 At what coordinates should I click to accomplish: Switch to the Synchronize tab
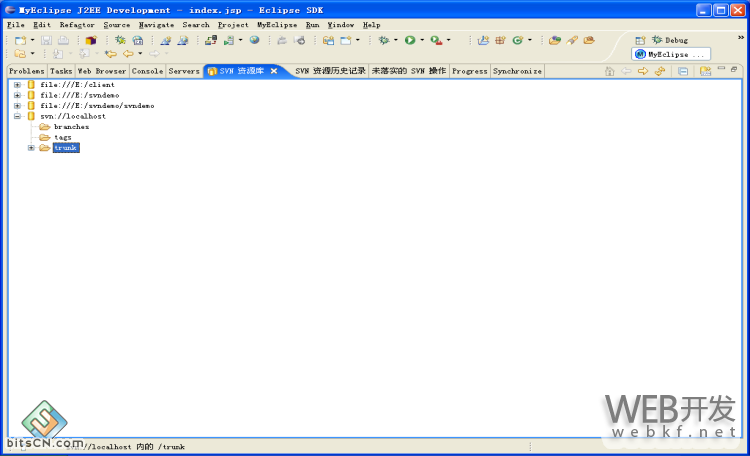(x=517, y=71)
